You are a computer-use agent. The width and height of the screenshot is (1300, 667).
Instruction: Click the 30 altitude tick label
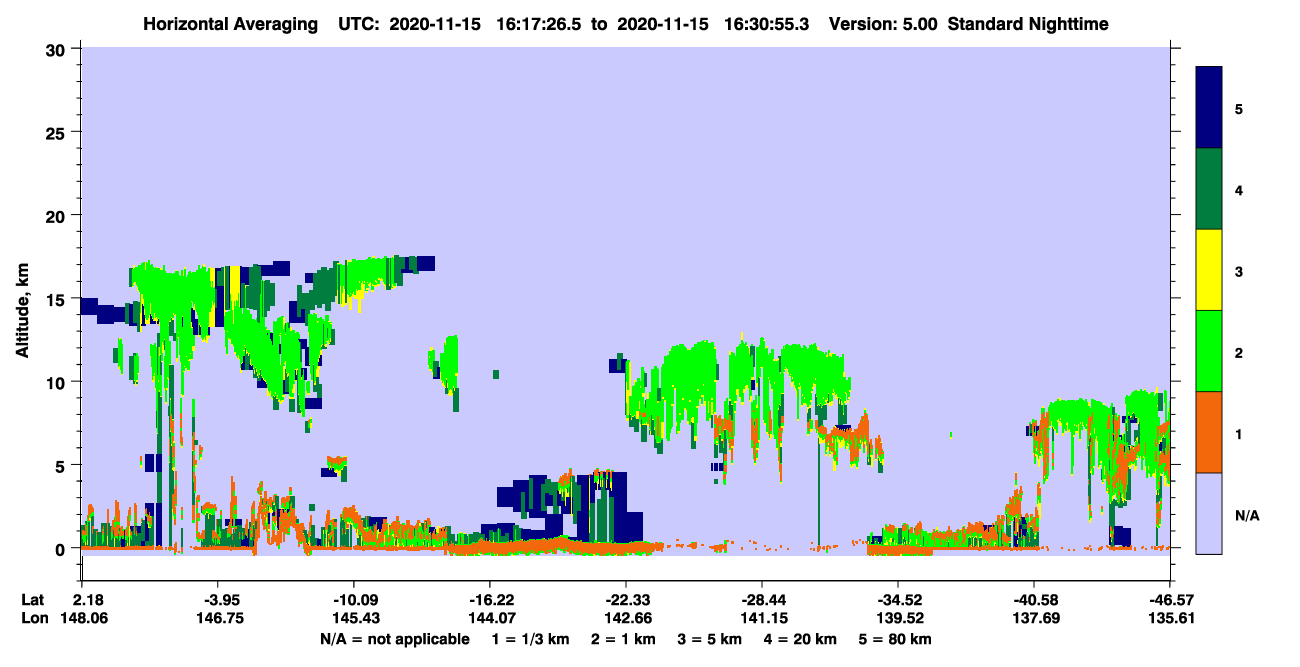click(58, 49)
